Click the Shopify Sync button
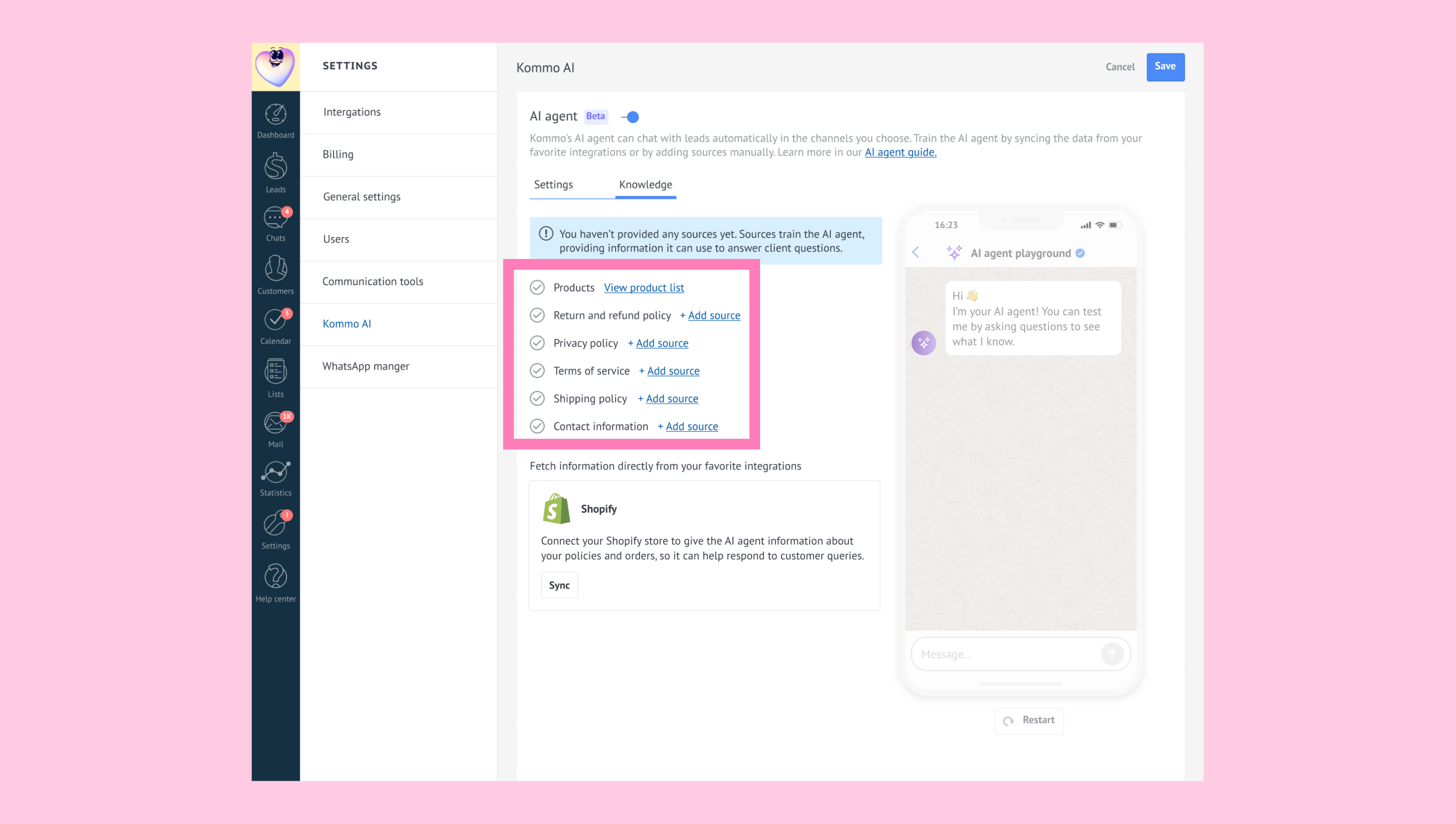1456x824 pixels. click(559, 585)
